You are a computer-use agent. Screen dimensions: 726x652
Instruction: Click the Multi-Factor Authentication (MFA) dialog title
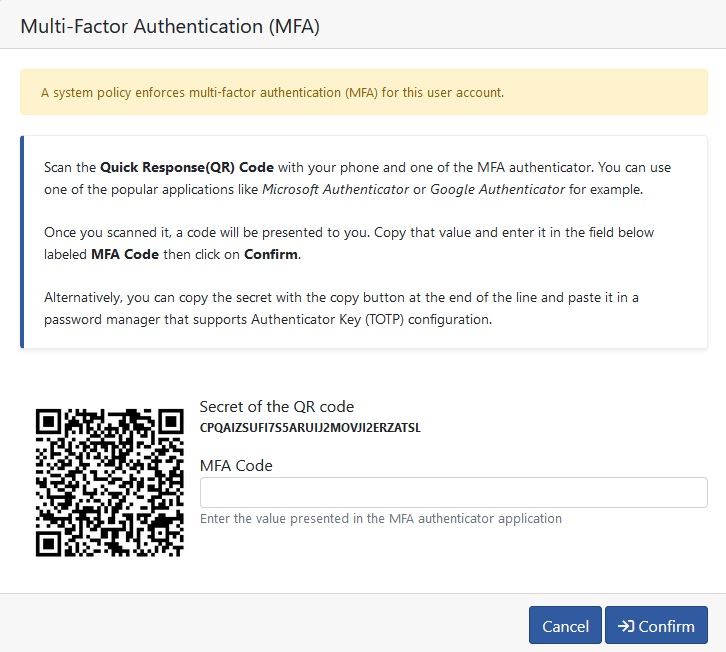170,26
